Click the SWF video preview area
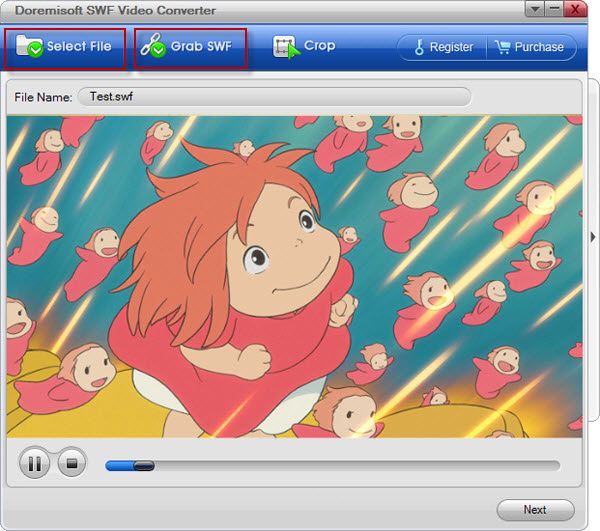Viewport: 600px width, 531px height. pyautogui.click(x=294, y=277)
